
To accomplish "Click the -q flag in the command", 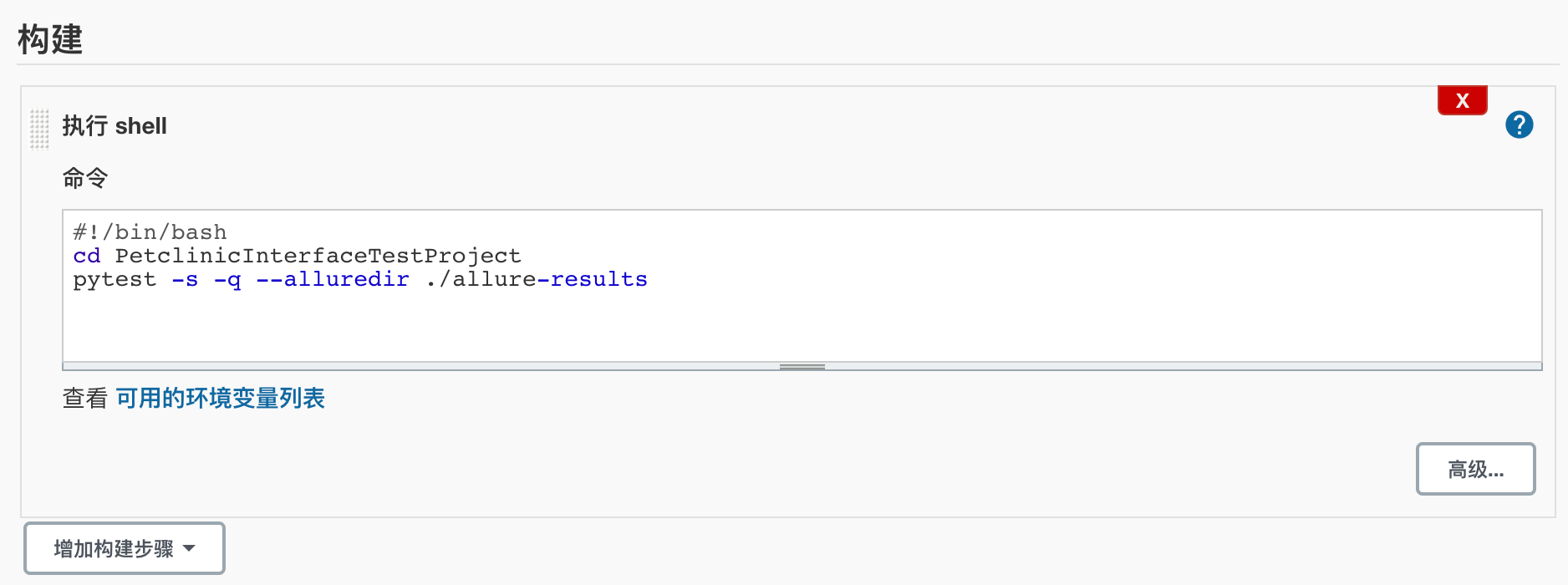I will 227,279.
